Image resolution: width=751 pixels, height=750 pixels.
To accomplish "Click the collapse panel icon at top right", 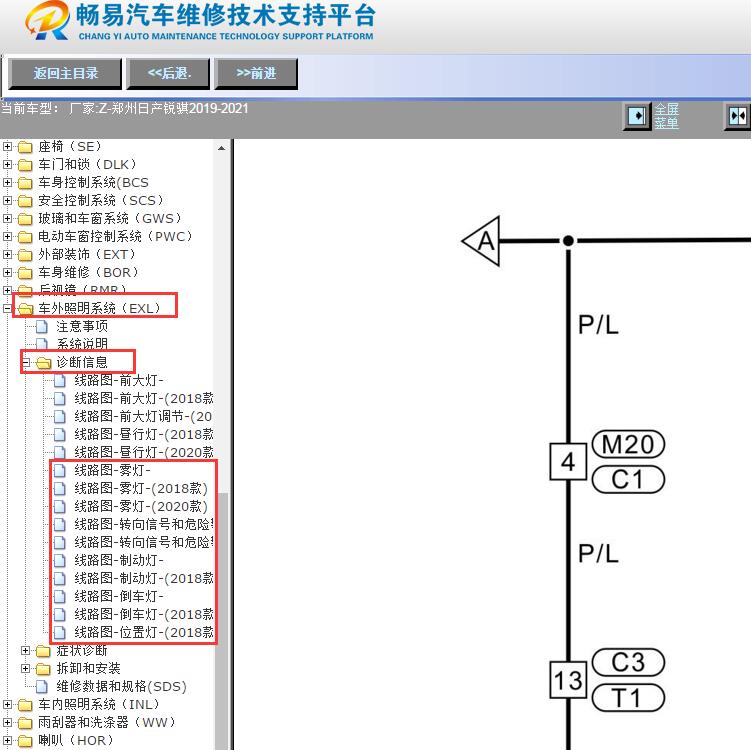I will tap(738, 116).
